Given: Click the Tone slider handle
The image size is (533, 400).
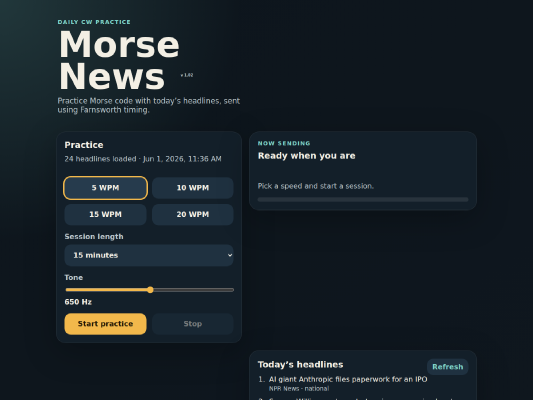Looking at the screenshot, I should click(x=150, y=290).
